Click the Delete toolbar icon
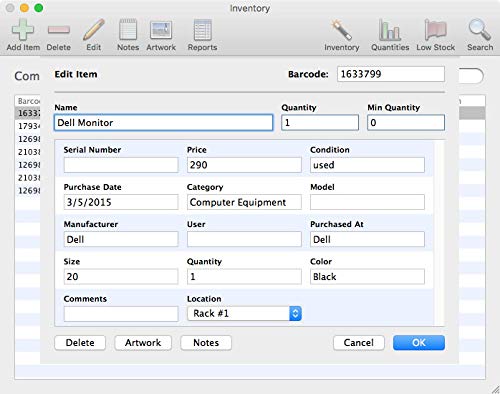This screenshot has height=394, width=500. tap(59, 30)
